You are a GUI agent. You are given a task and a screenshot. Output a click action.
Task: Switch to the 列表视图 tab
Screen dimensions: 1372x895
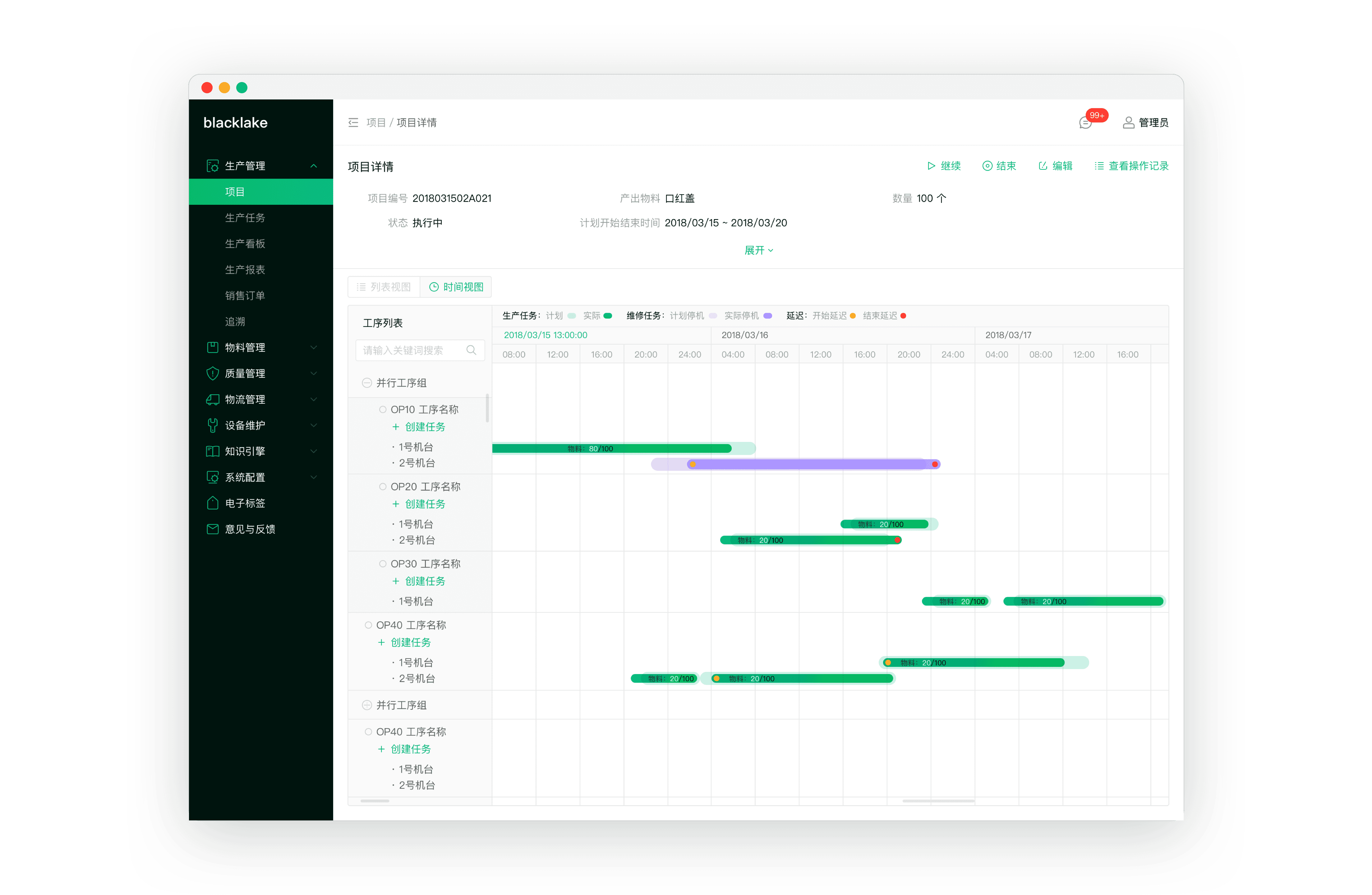pos(384,287)
